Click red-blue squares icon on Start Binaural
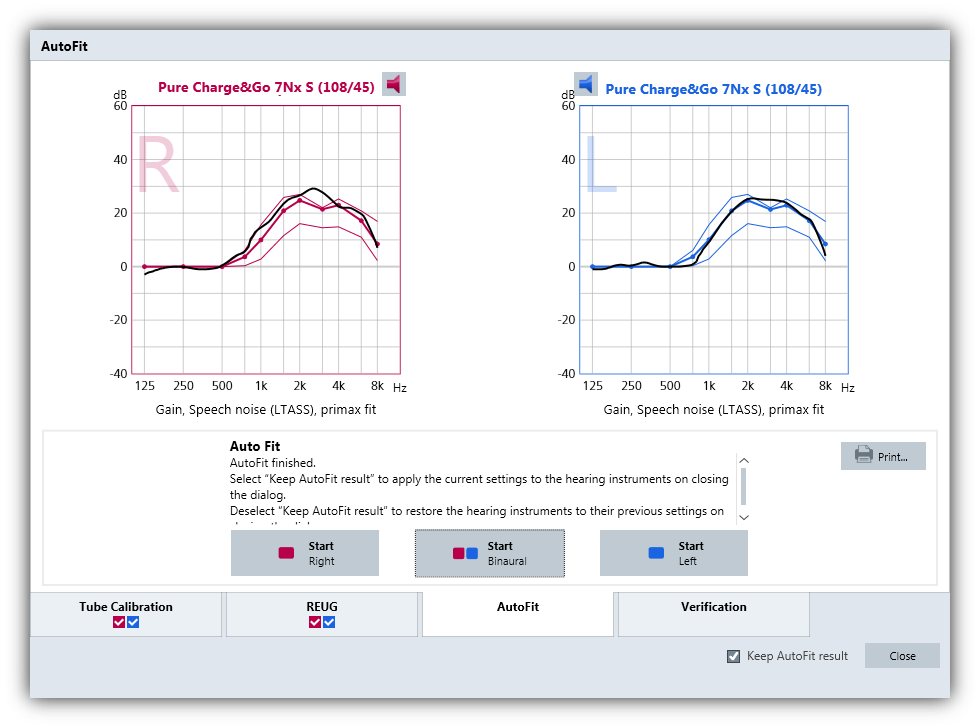Image resolution: width=980 pixels, height=728 pixels. (x=465, y=553)
